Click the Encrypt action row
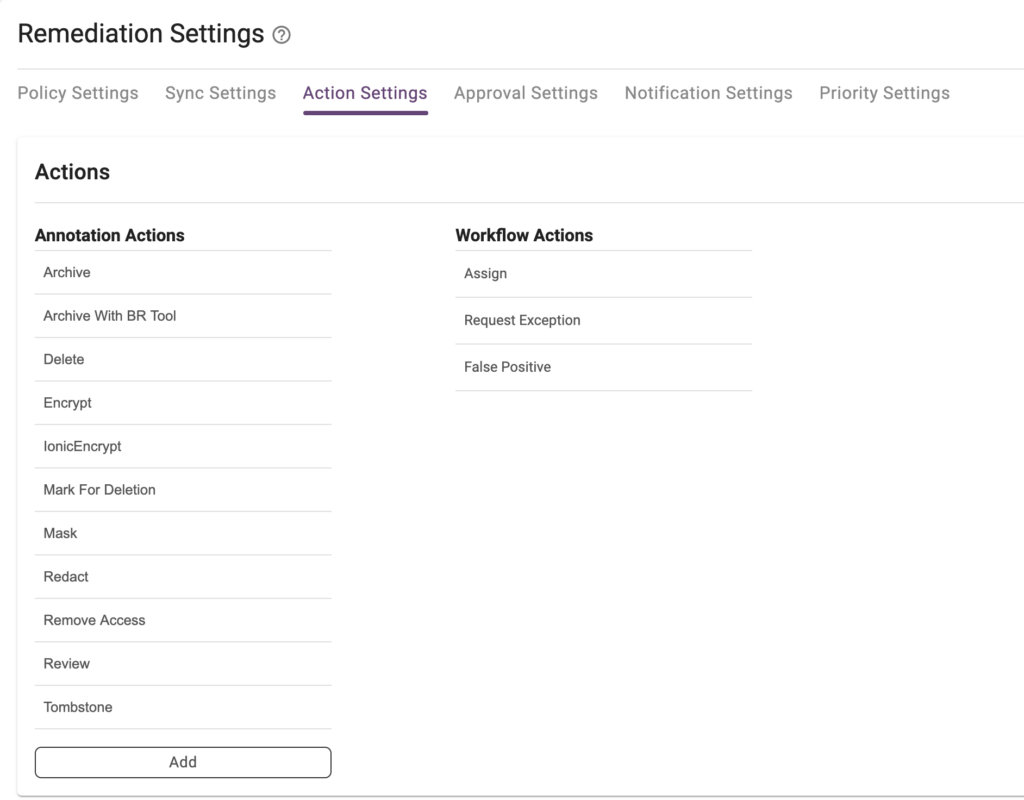The height and width of the screenshot is (800, 1024). click(183, 403)
